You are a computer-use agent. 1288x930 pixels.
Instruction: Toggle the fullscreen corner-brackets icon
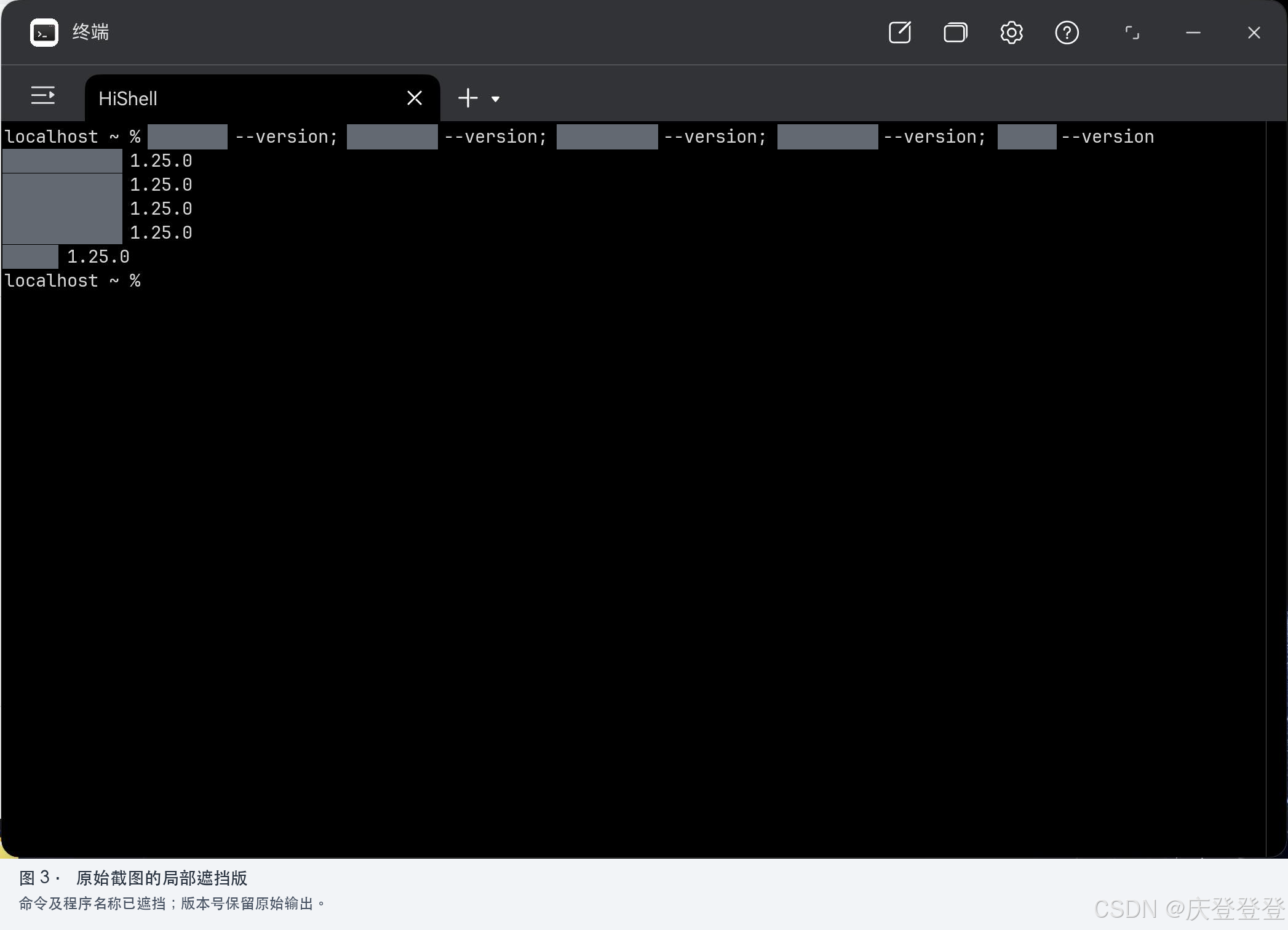(1132, 33)
